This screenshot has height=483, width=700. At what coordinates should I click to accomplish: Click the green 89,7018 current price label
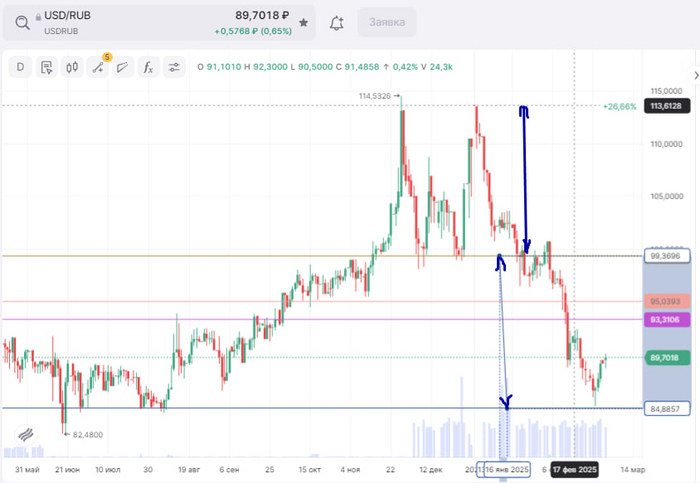click(x=667, y=358)
